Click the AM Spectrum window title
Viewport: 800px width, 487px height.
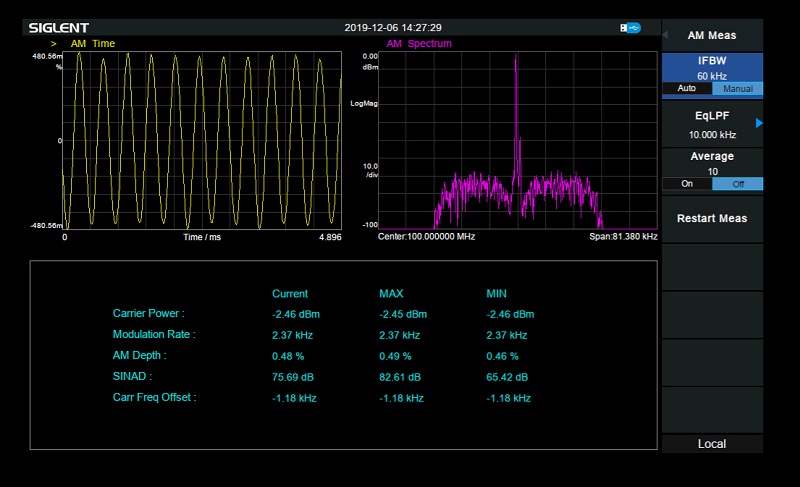point(418,44)
